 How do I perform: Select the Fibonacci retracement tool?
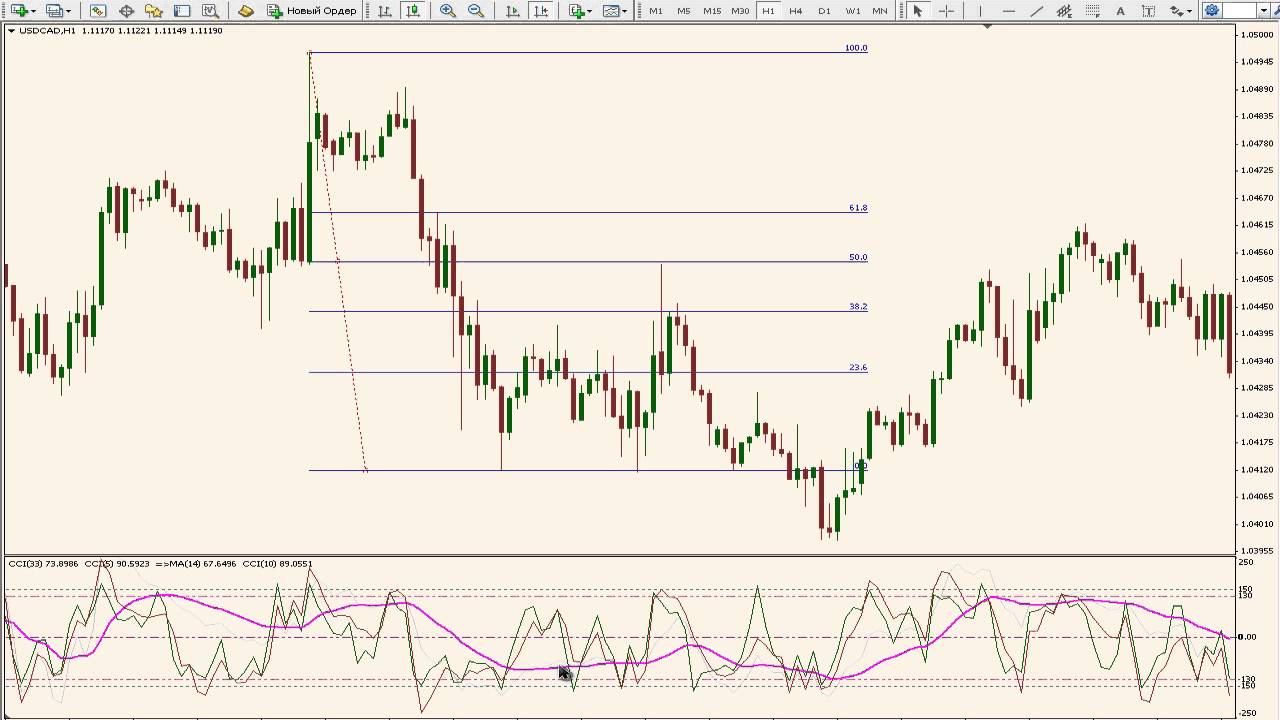[x=1093, y=11]
